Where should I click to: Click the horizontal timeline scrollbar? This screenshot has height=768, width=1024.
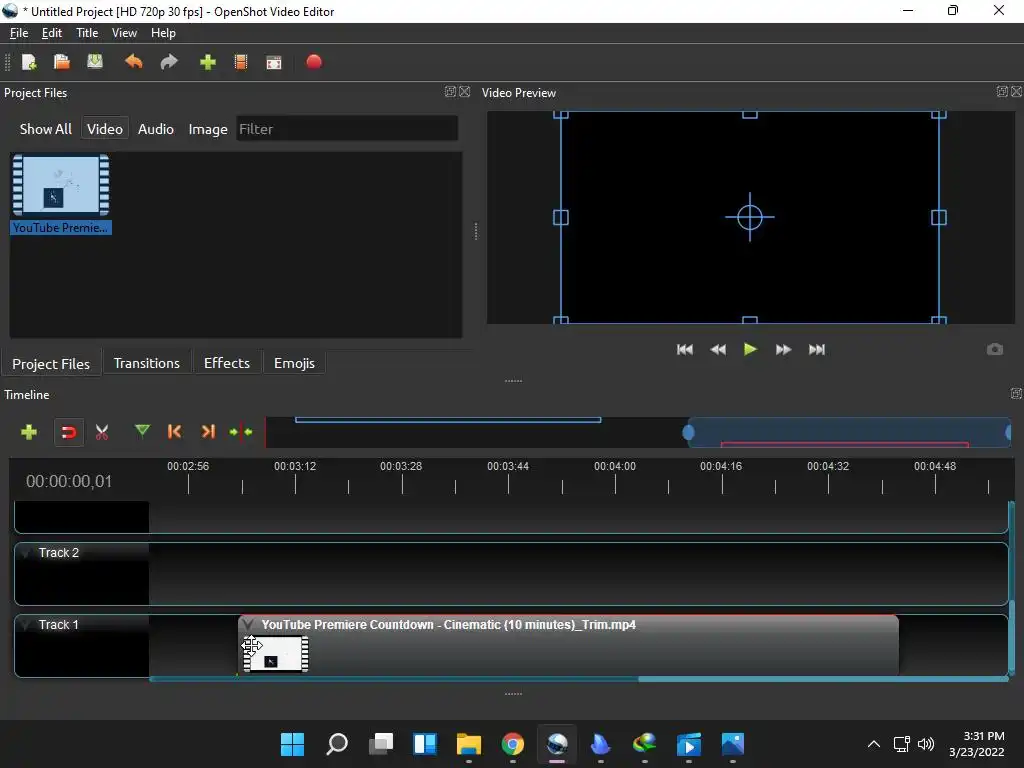(822, 679)
